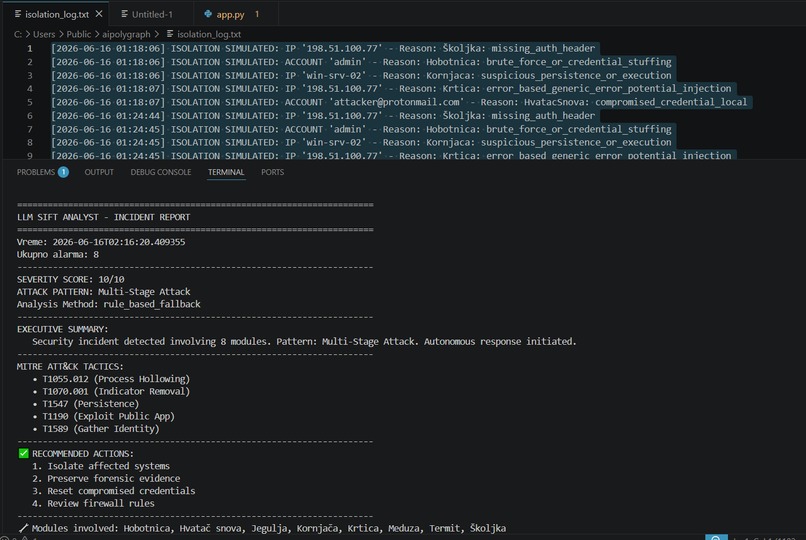The image size is (806, 540).
Task: Click editor line 7 with 01:24:45 'admin' account
Action: pyautogui.click(x=361, y=129)
